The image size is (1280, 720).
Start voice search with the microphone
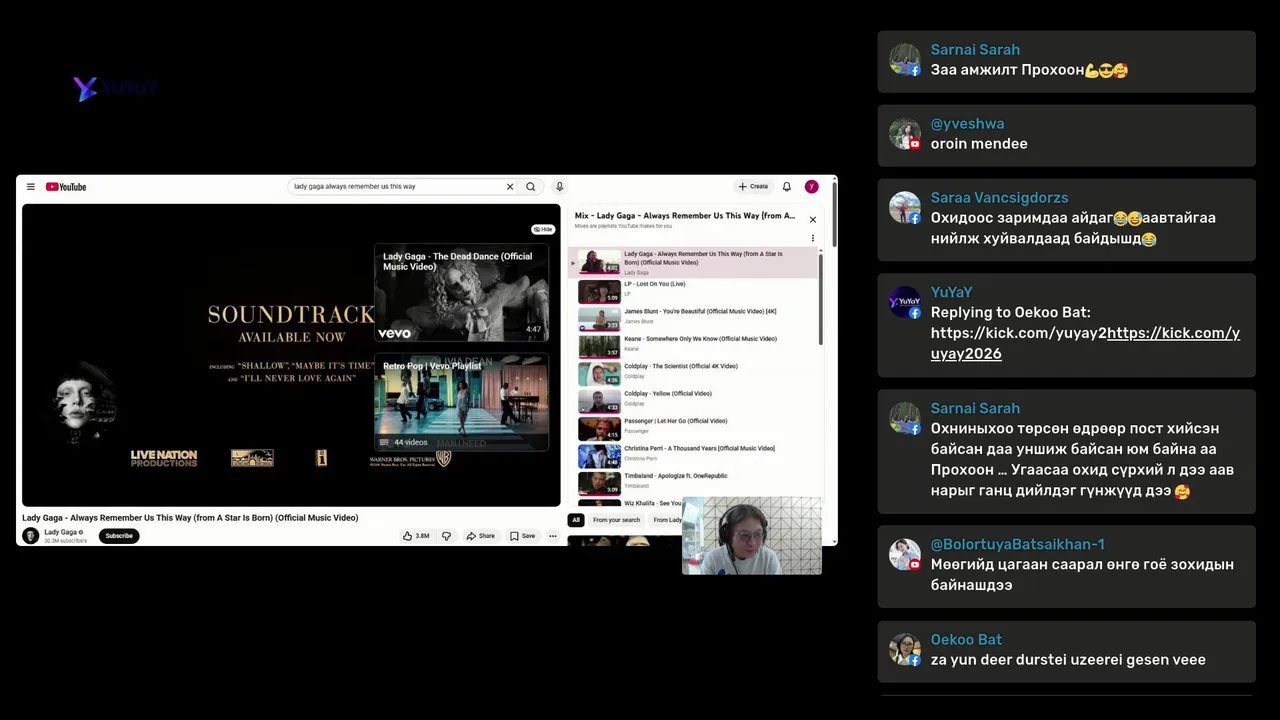point(559,186)
